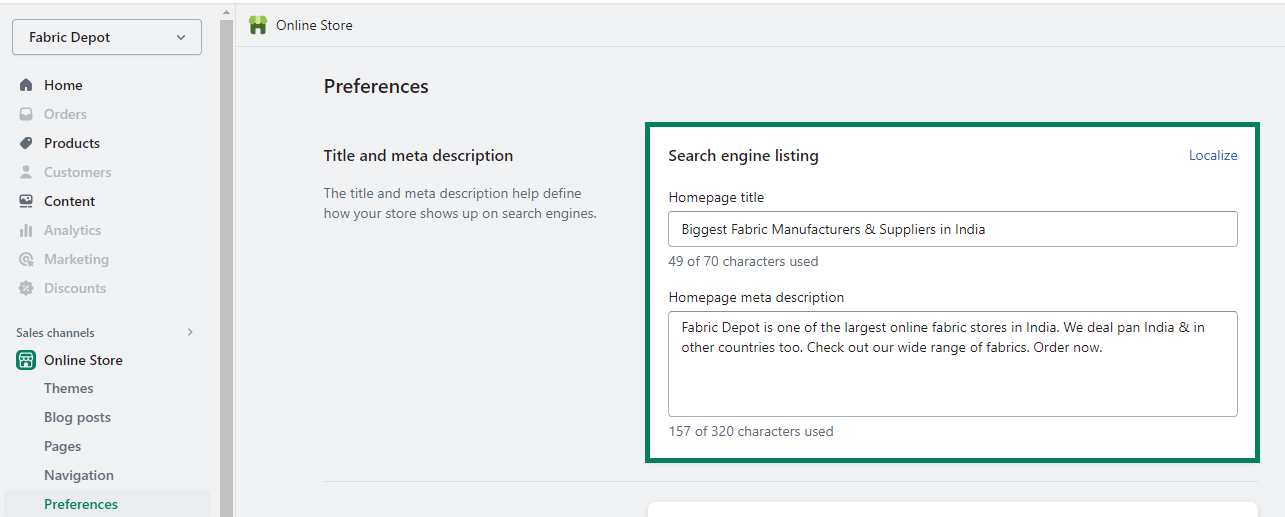1285x517 pixels.
Task: Click the Customers person icon
Action: pos(26,172)
